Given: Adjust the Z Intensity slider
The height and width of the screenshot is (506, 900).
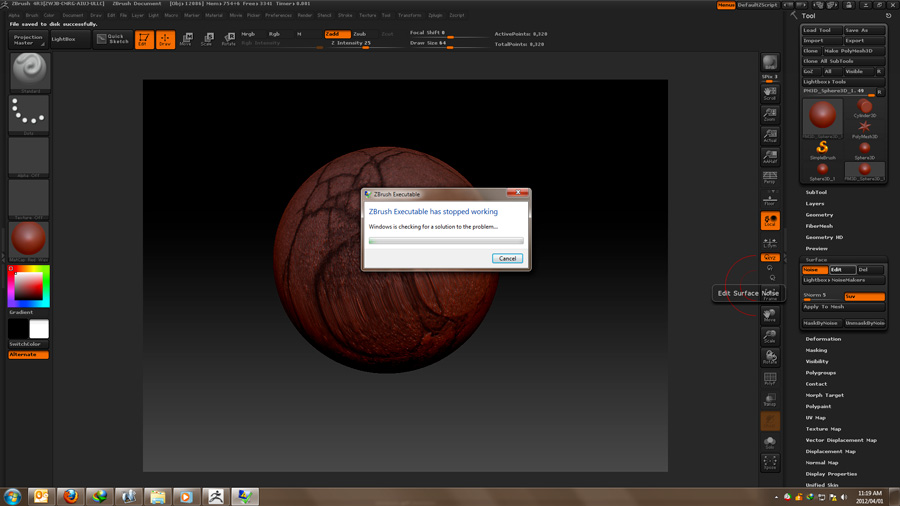Looking at the screenshot, I should [x=351, y=43].
